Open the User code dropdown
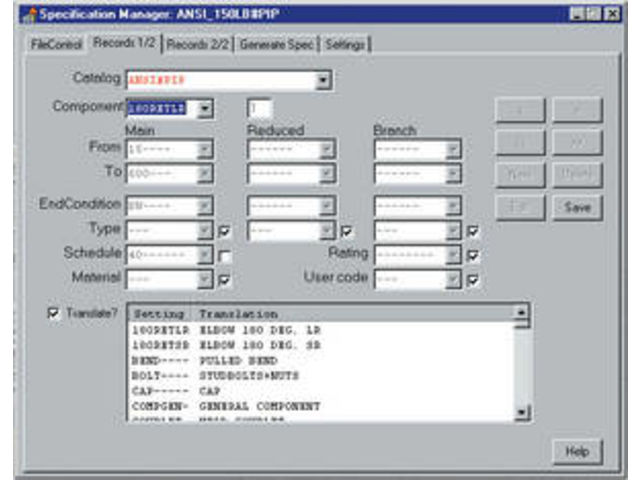The image size is (640, 480). pos(453,278)
